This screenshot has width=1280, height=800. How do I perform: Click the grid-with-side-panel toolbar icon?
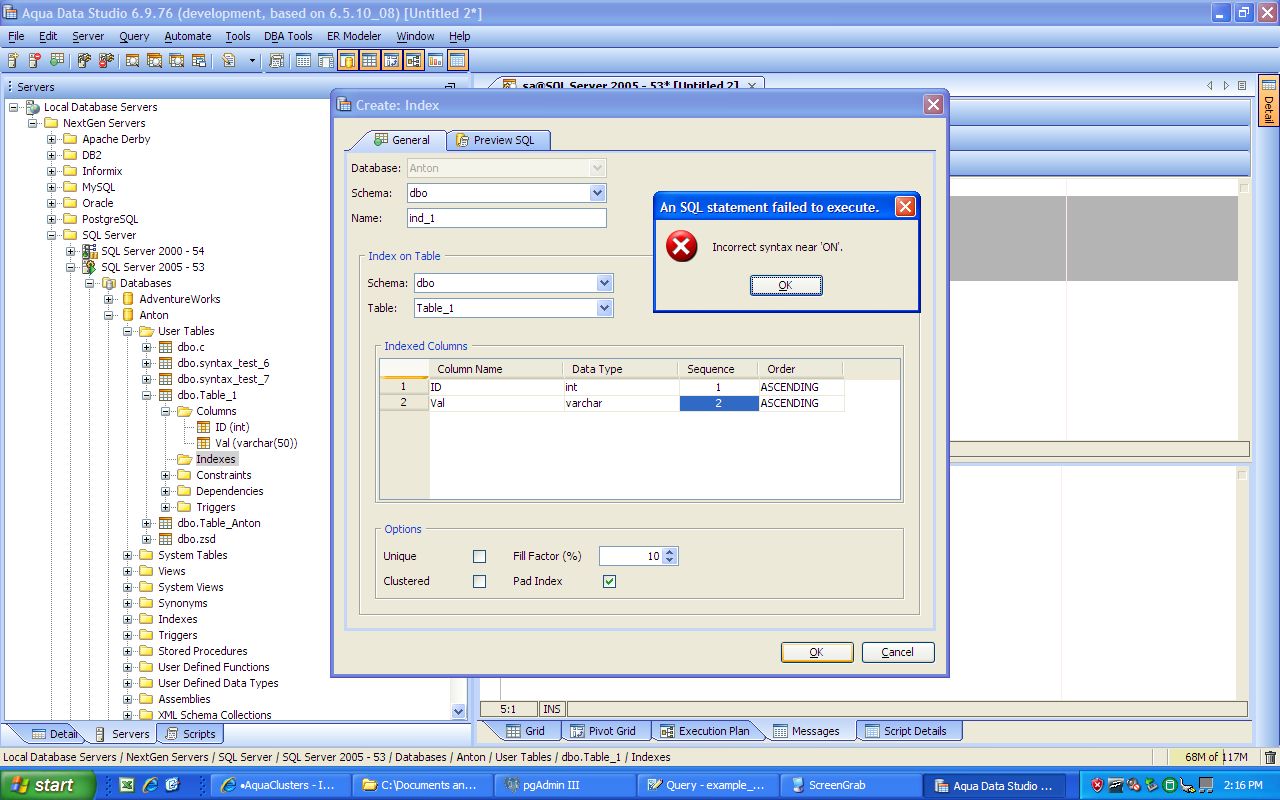click(x=325, y=61)
